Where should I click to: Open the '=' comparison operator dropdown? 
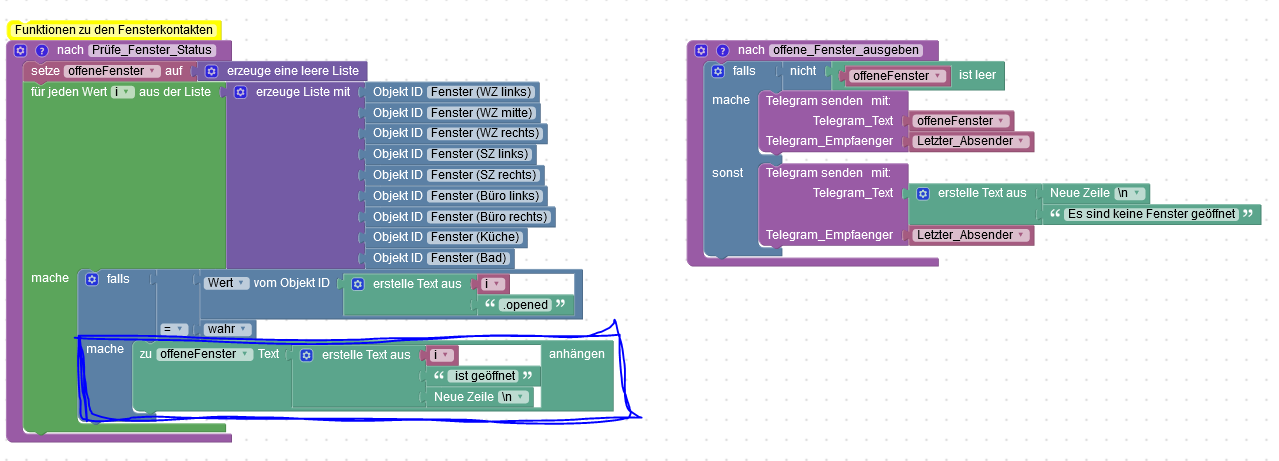click(x=174, y=328)
